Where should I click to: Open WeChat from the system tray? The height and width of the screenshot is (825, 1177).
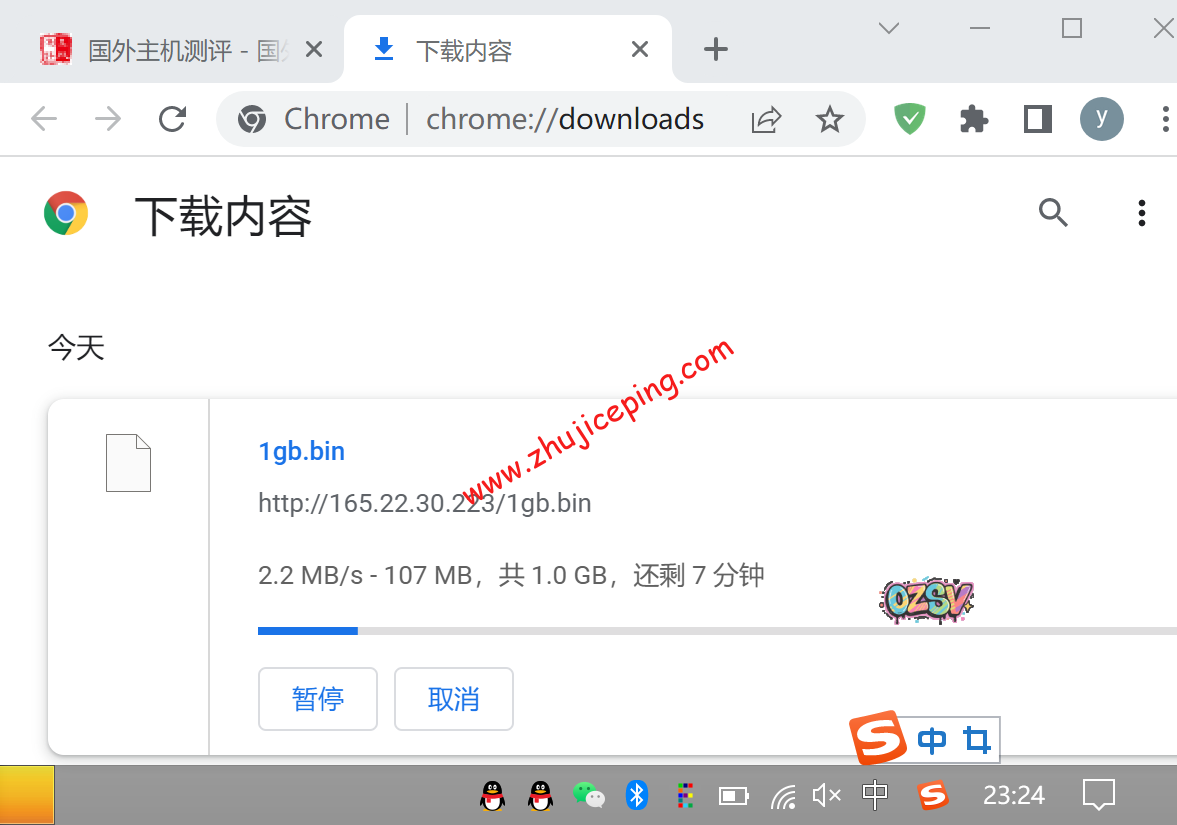pos(589,796)
